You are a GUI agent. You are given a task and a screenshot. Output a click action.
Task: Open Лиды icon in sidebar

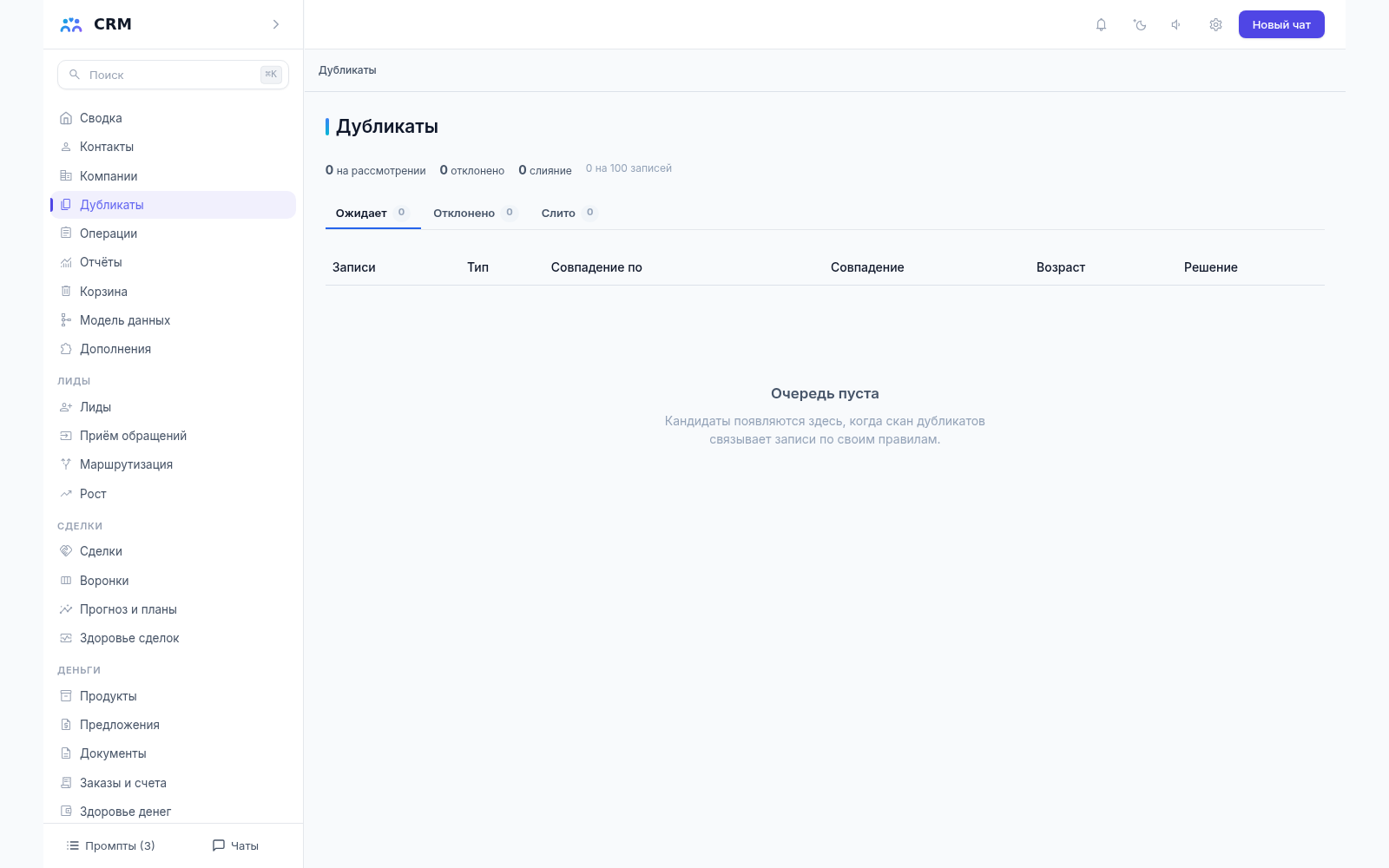[x=66, y=407]
